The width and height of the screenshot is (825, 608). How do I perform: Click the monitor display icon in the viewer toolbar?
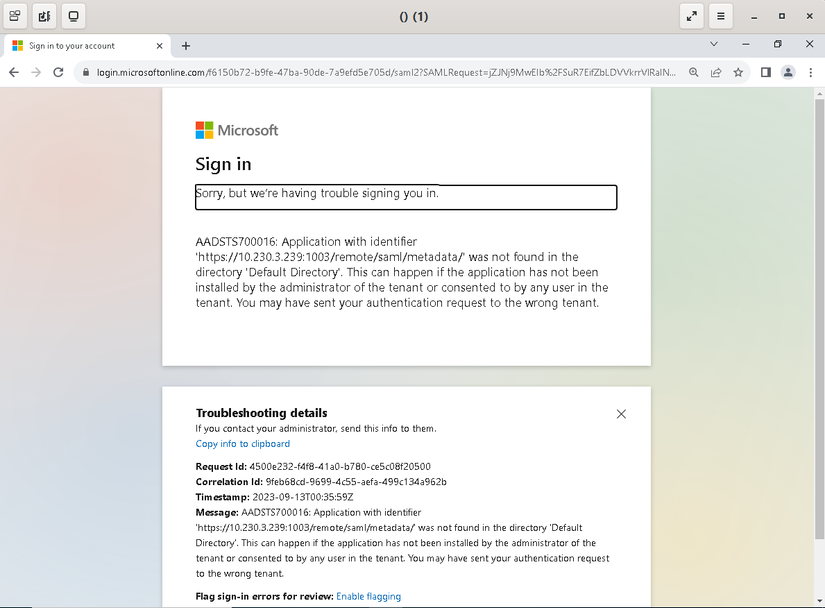coord(74,16)
